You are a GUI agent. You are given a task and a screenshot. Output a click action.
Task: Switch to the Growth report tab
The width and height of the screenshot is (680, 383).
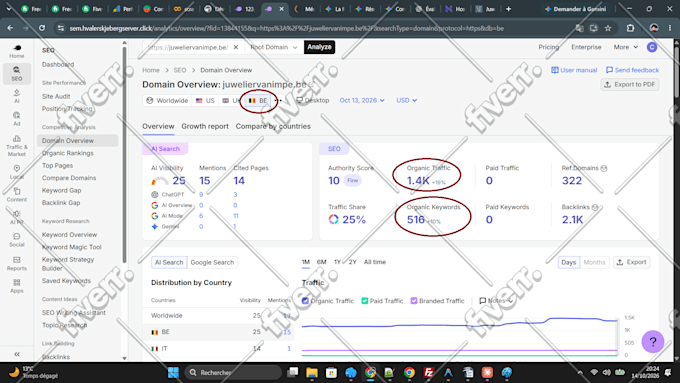205,126
